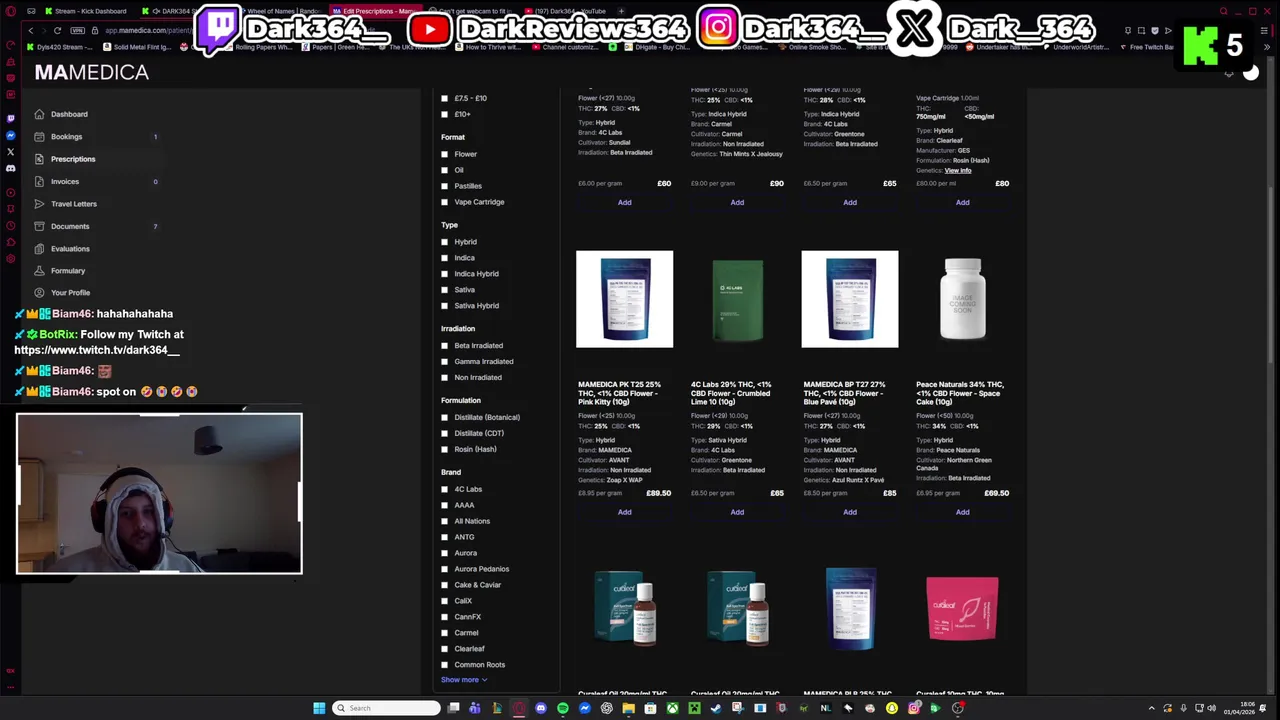Add the £80 Clearleaf vape cartridge

[x=962, y=202]
